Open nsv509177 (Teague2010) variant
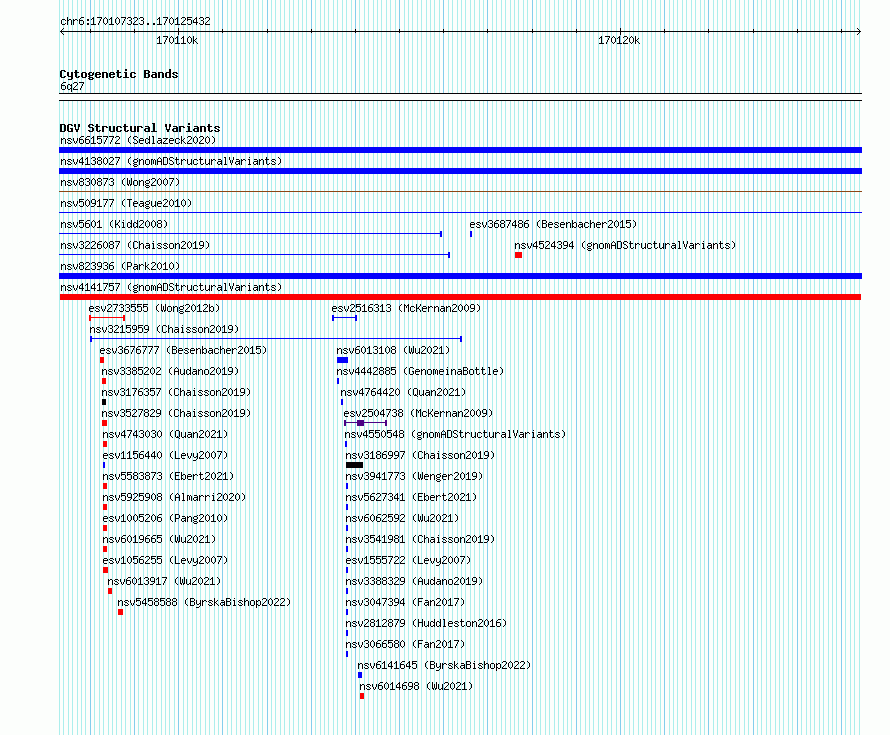The width and height of the screenshot is (890, 735). (x=126, y=203)
